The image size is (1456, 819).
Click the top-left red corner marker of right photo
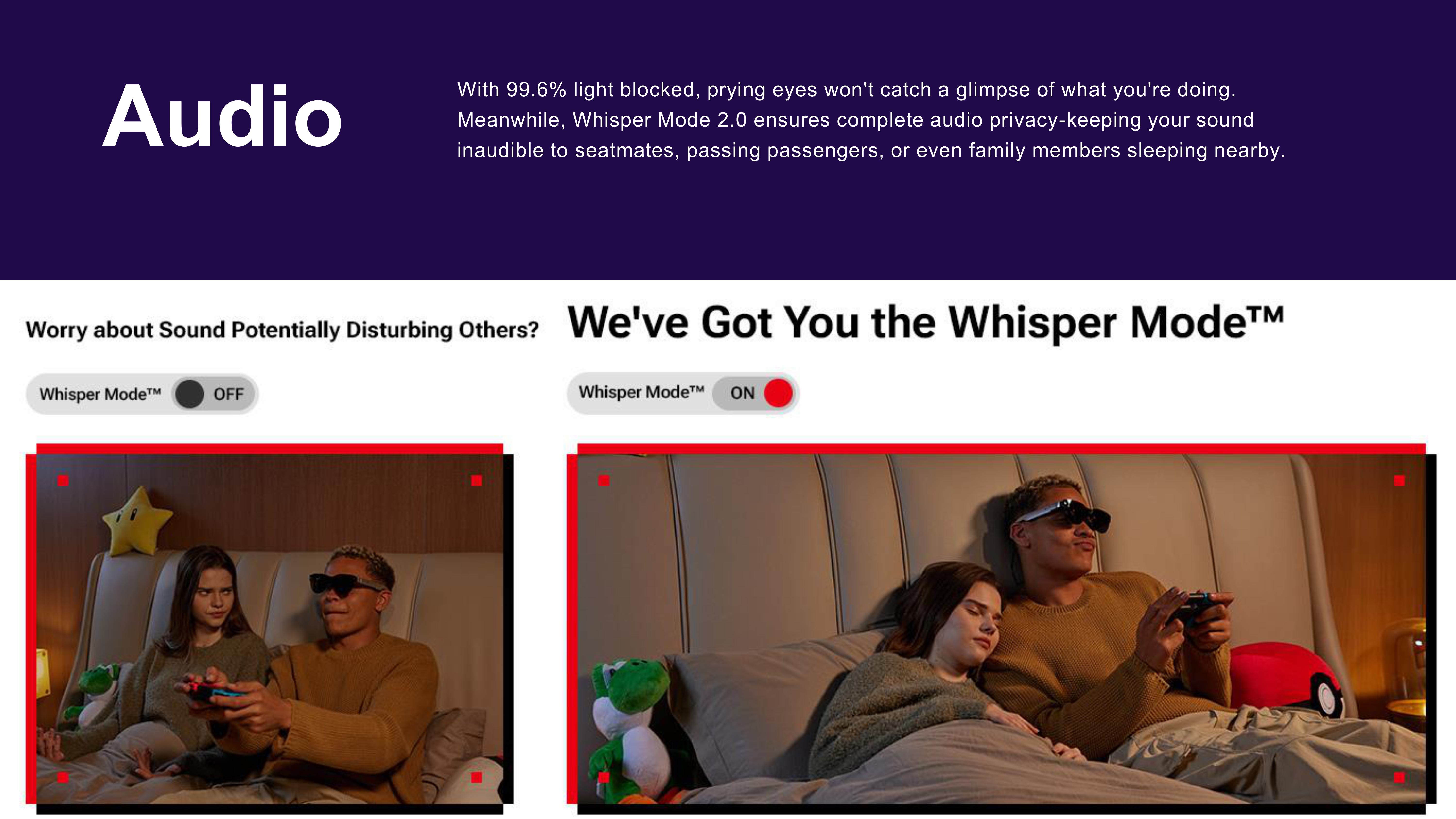pyautogui.click(x=604, y=480)
